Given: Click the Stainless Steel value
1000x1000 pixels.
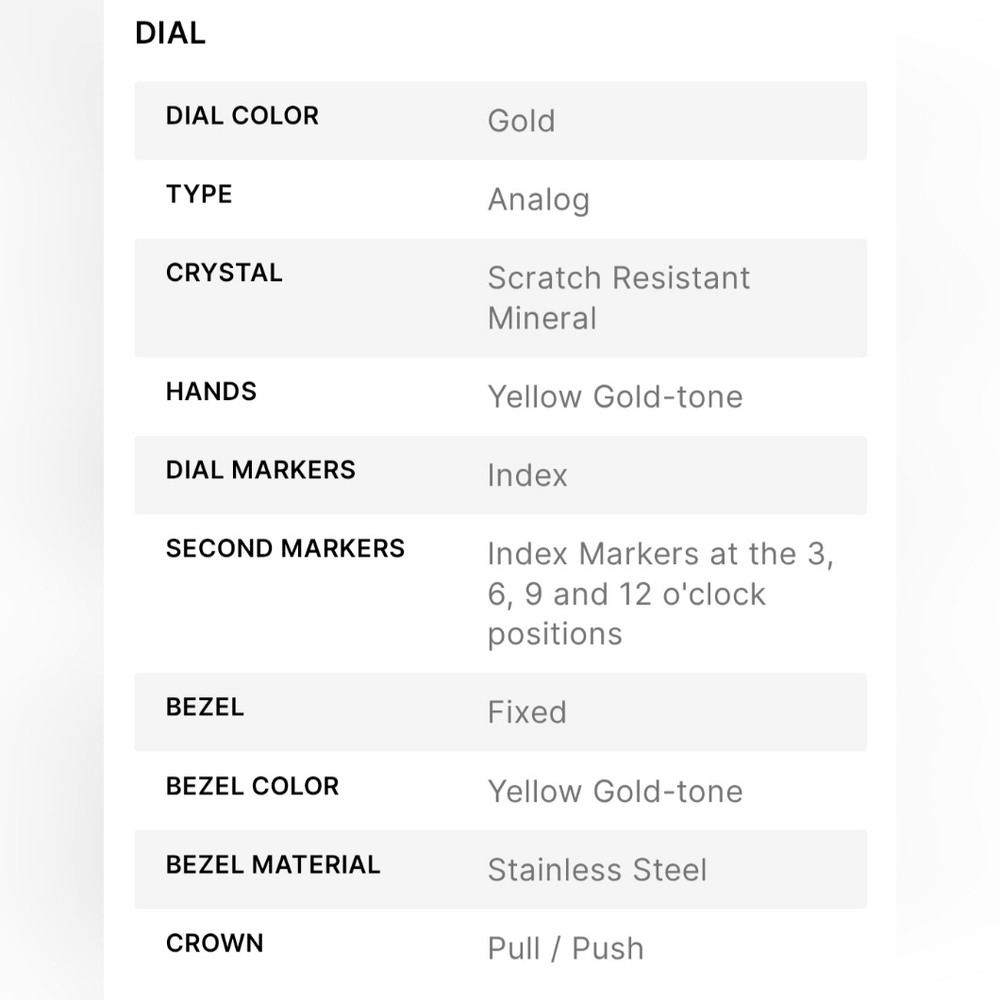Looking at the screenshot, I should 597,870.
